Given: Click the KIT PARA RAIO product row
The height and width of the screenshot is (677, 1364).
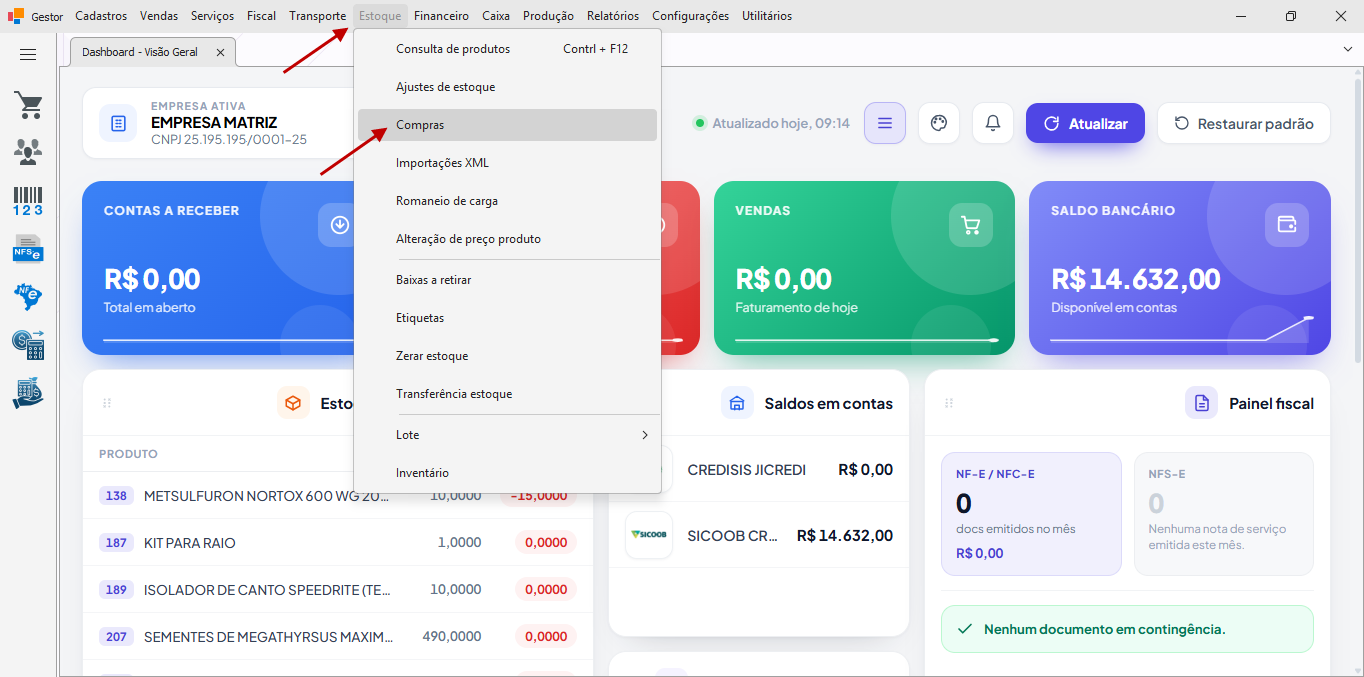Looking at the screenshot, I should click(338, 543).
